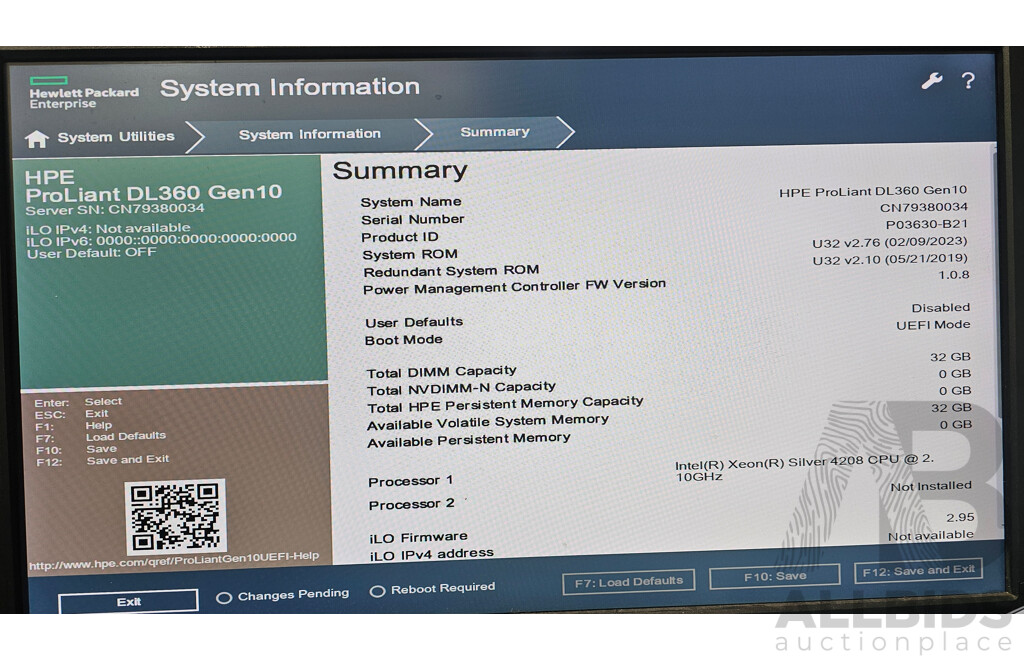Click the Intel Xeon Silver 4208 CPU value
The width and height of the screenshot is (1024, 660).
coord(805,467)
